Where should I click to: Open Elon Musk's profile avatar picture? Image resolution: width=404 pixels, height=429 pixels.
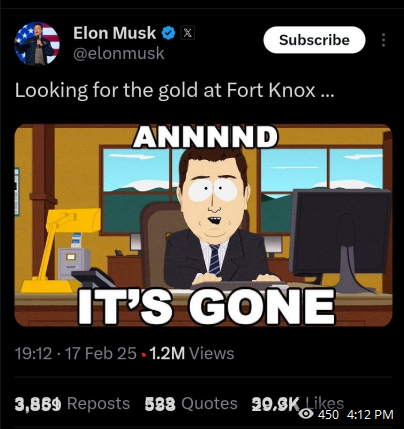coord(37,43)
